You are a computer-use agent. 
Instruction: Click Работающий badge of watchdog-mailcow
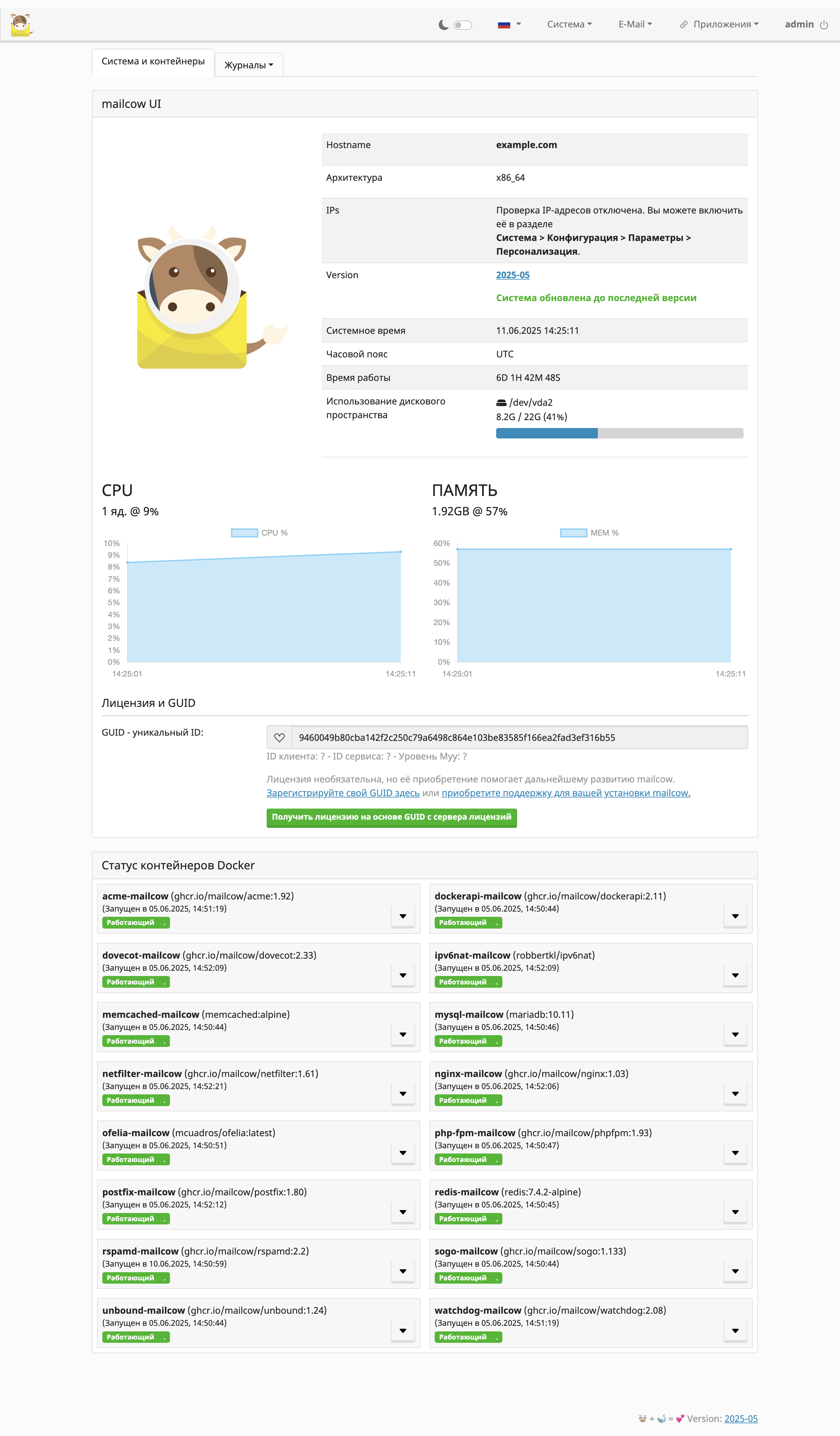click(468, 1338)
